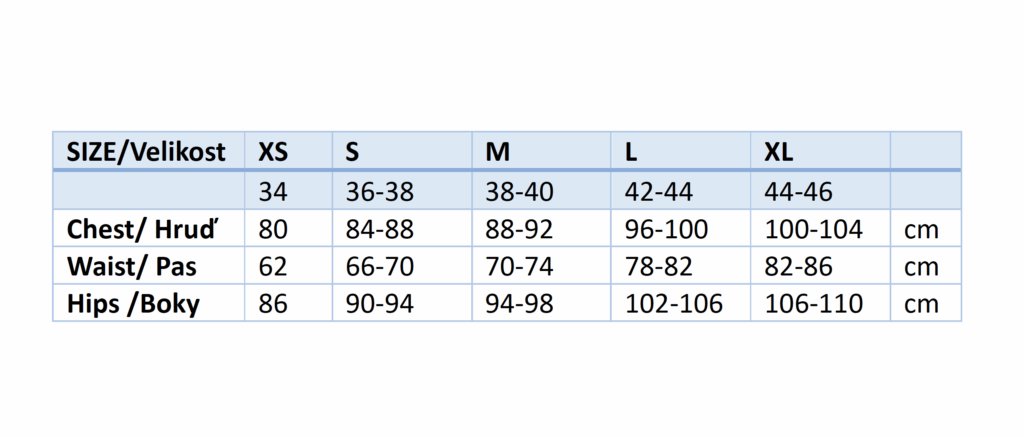Screen dimensions: 1024x437
Task: Select the XS column header
Action: (273, 152)
